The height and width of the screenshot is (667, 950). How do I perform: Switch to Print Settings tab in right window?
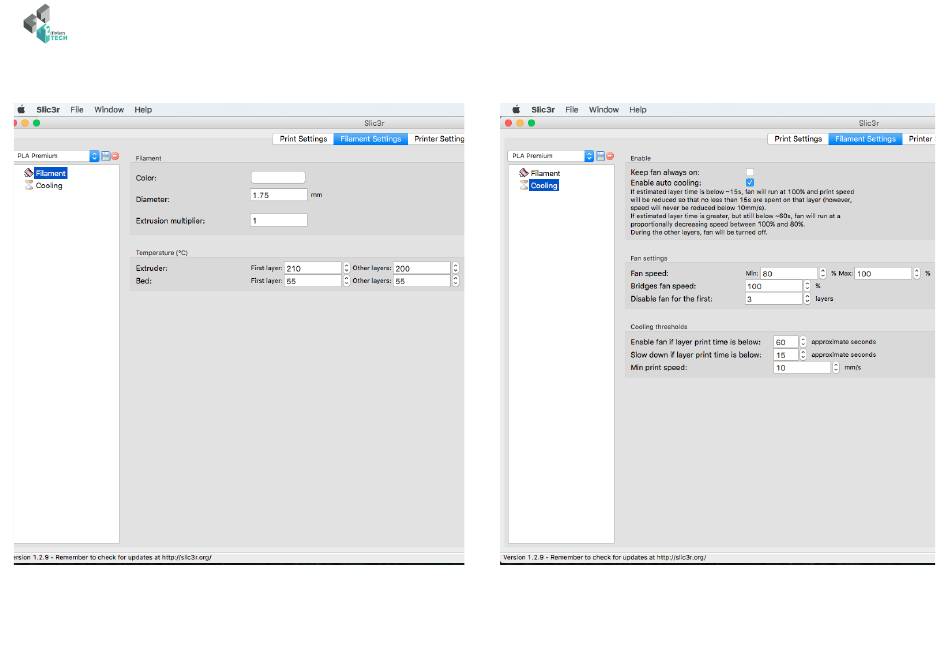(x=798, y=139)
